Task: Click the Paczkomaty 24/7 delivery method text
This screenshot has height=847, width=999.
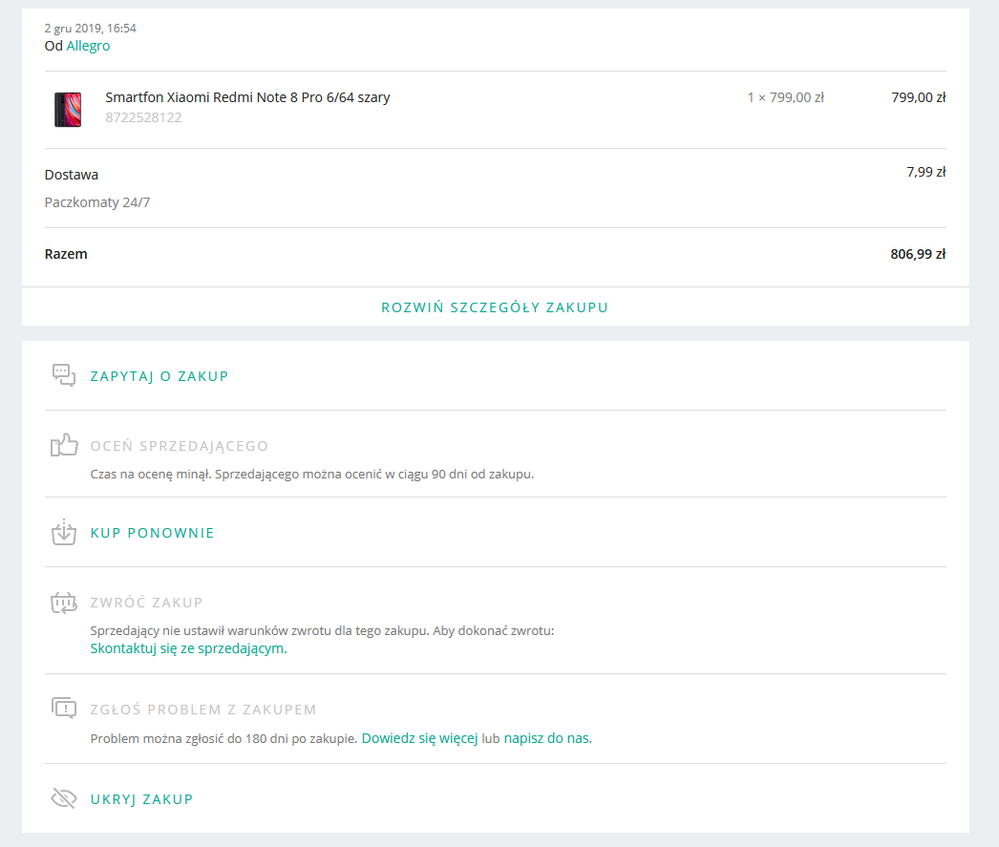Action: (97, 203)
